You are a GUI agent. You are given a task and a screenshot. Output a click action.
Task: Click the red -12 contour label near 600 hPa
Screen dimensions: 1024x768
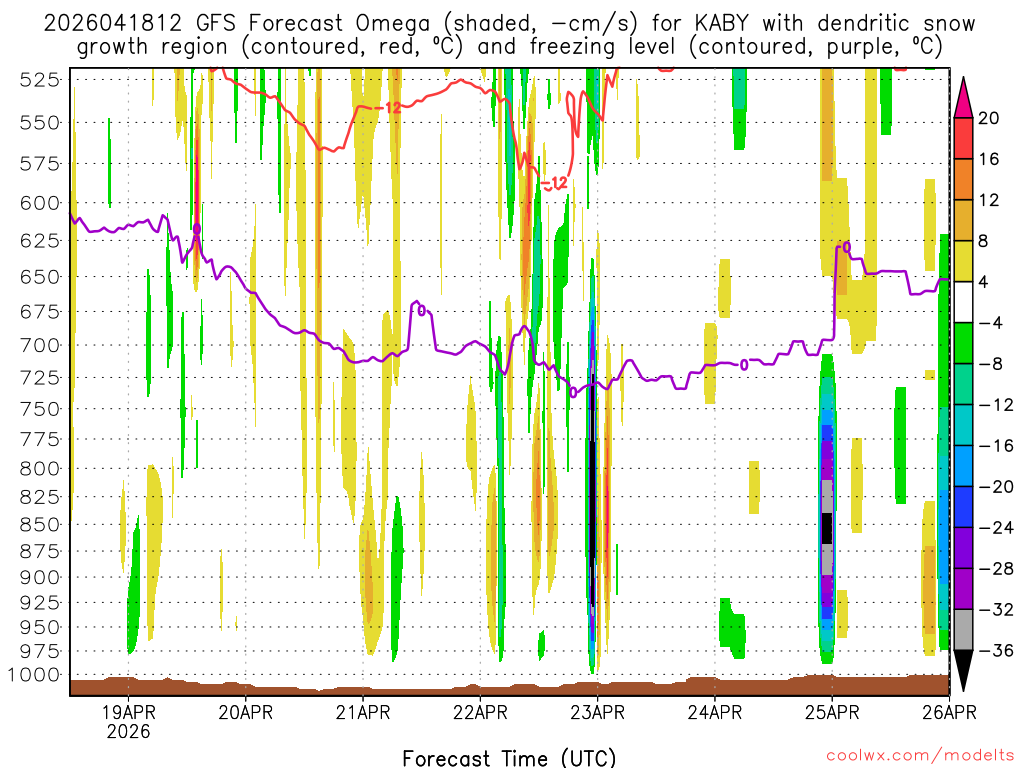pos(556,184)
